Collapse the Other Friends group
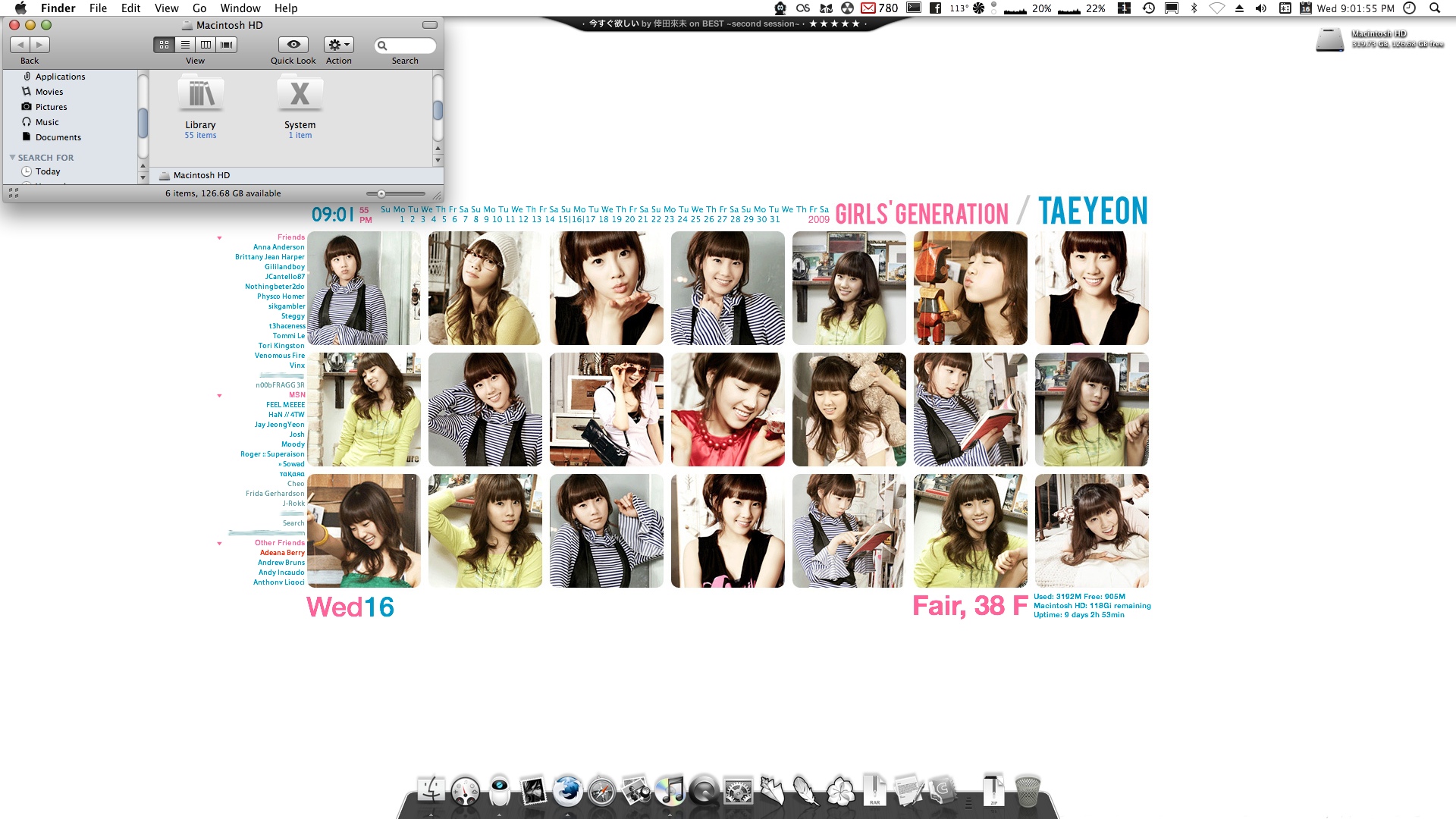The width and height of the screenshot is (1456, 819). coord(220,544)
